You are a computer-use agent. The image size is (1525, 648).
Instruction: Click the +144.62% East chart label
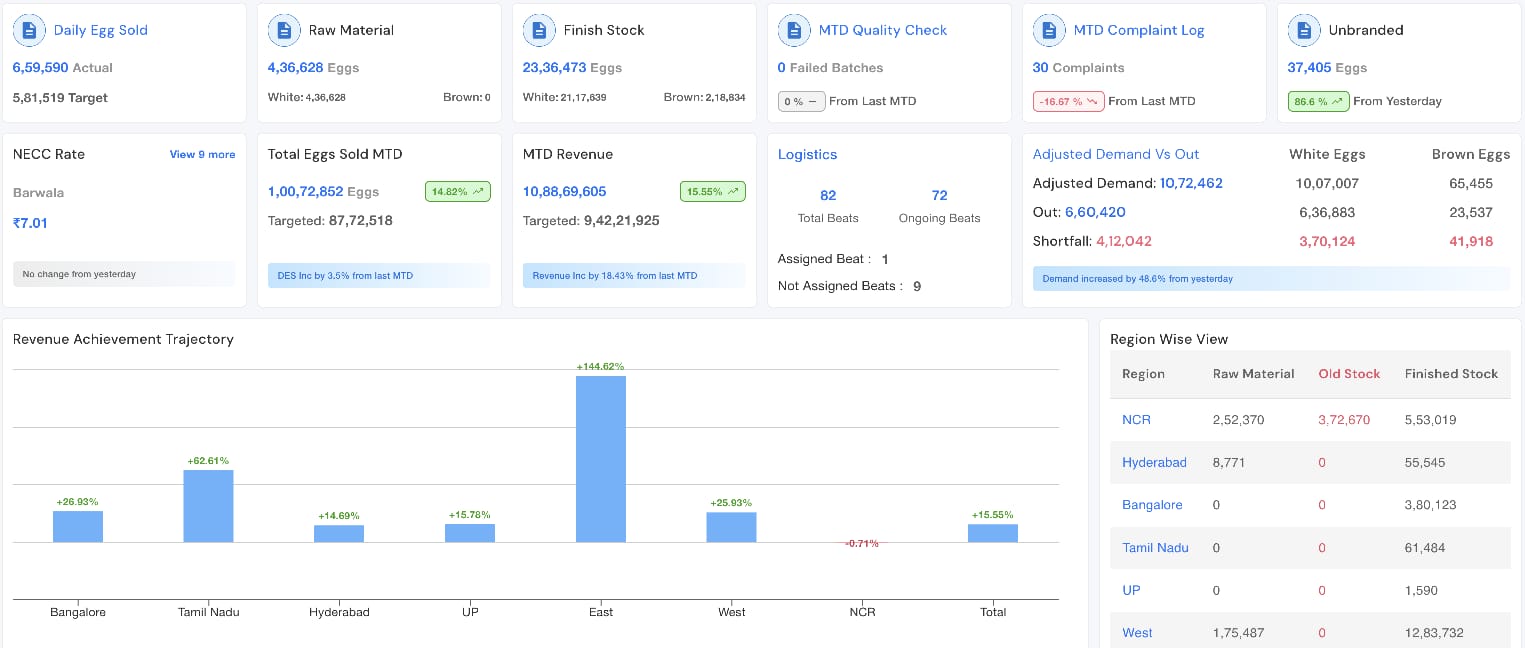point(601,367)
